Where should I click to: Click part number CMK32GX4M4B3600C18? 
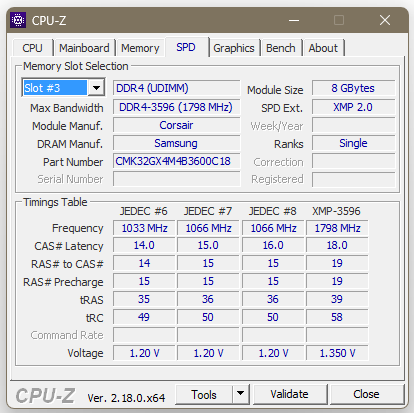176,161
